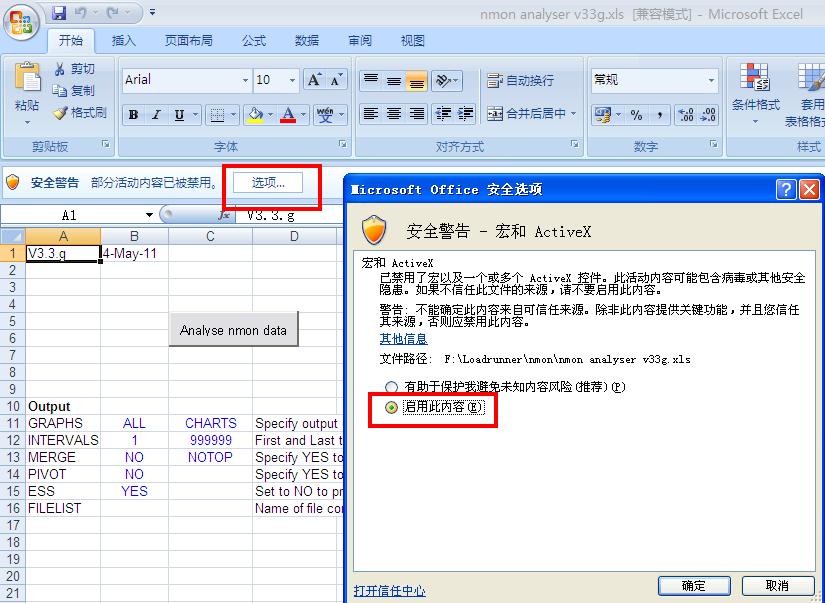Click Analyse nmon data button

233,329
